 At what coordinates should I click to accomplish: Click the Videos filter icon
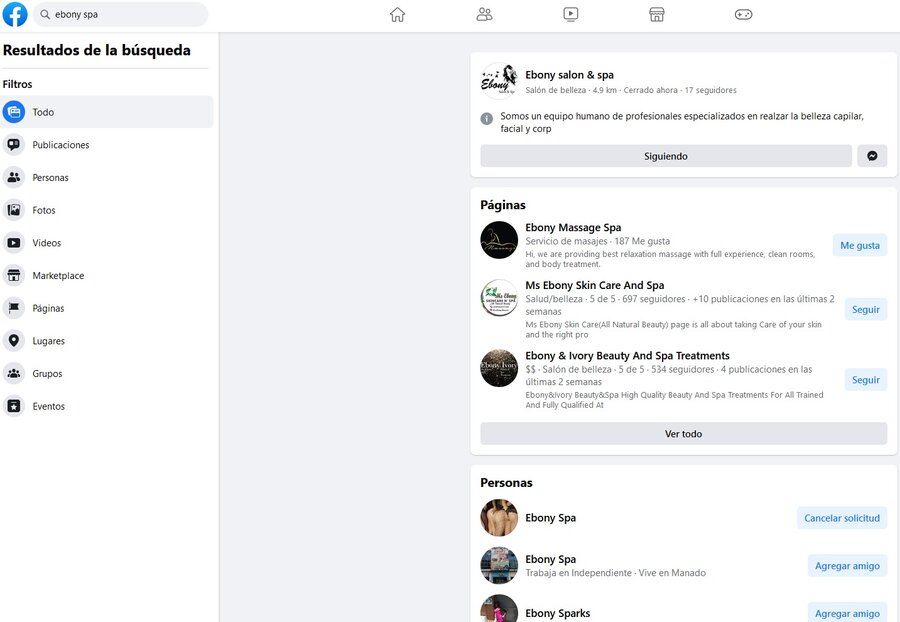point(14,243)
